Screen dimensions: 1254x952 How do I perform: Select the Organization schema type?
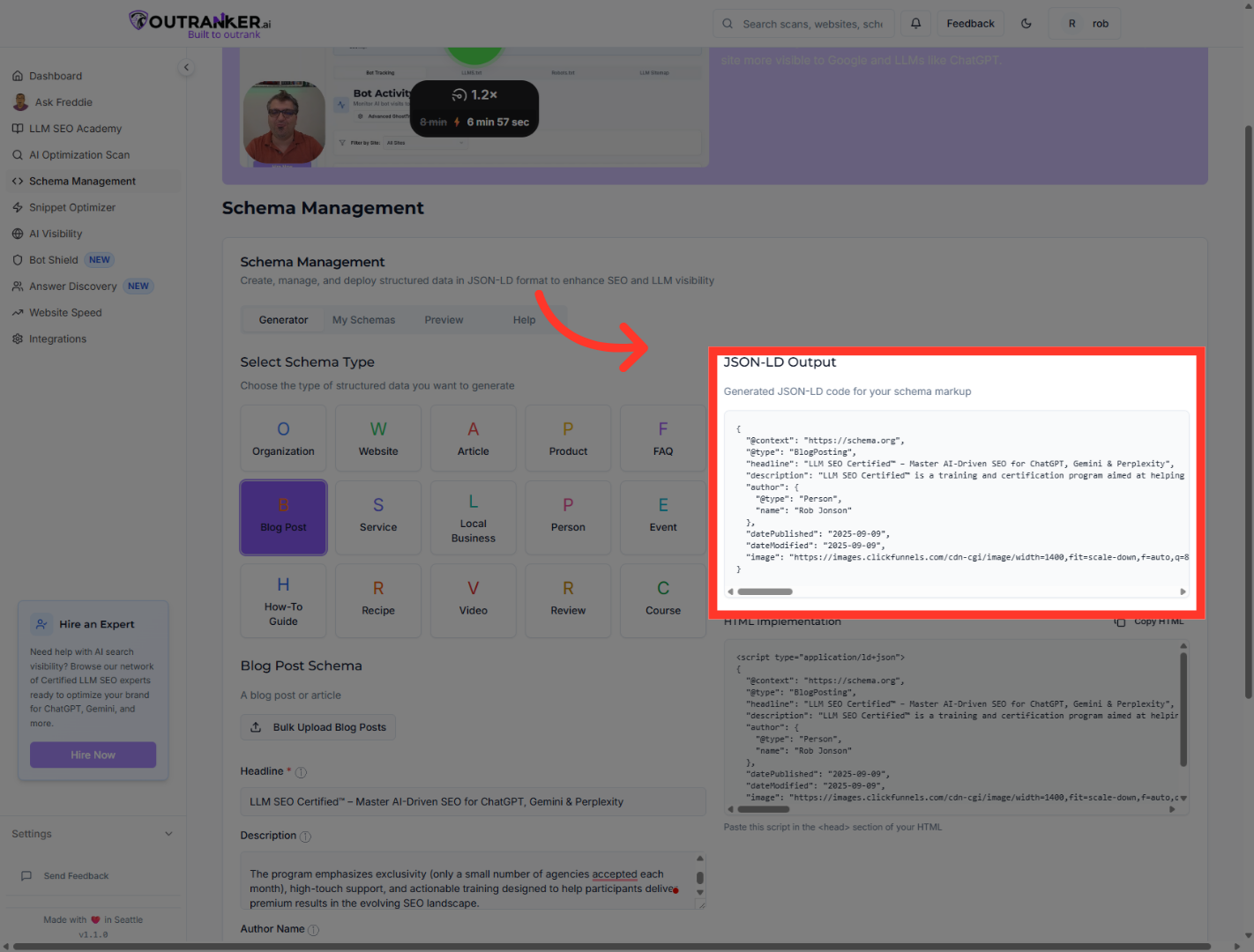click(x=283, y=438)
